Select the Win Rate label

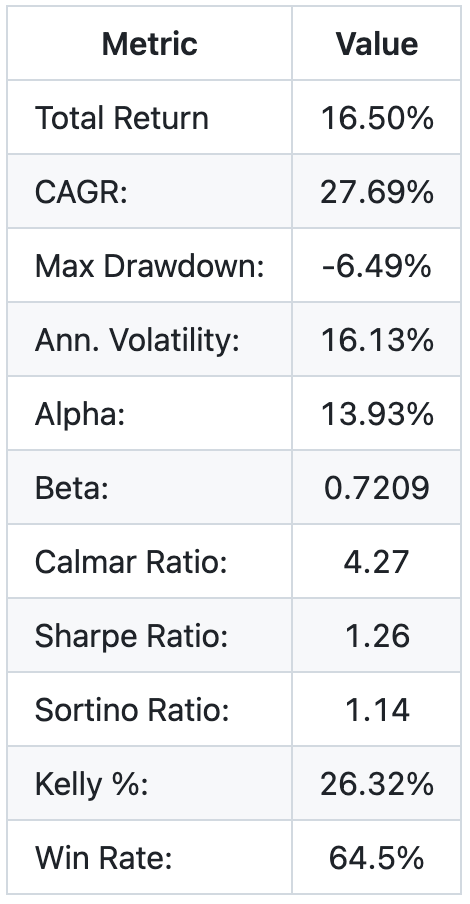tap(103, 857)
